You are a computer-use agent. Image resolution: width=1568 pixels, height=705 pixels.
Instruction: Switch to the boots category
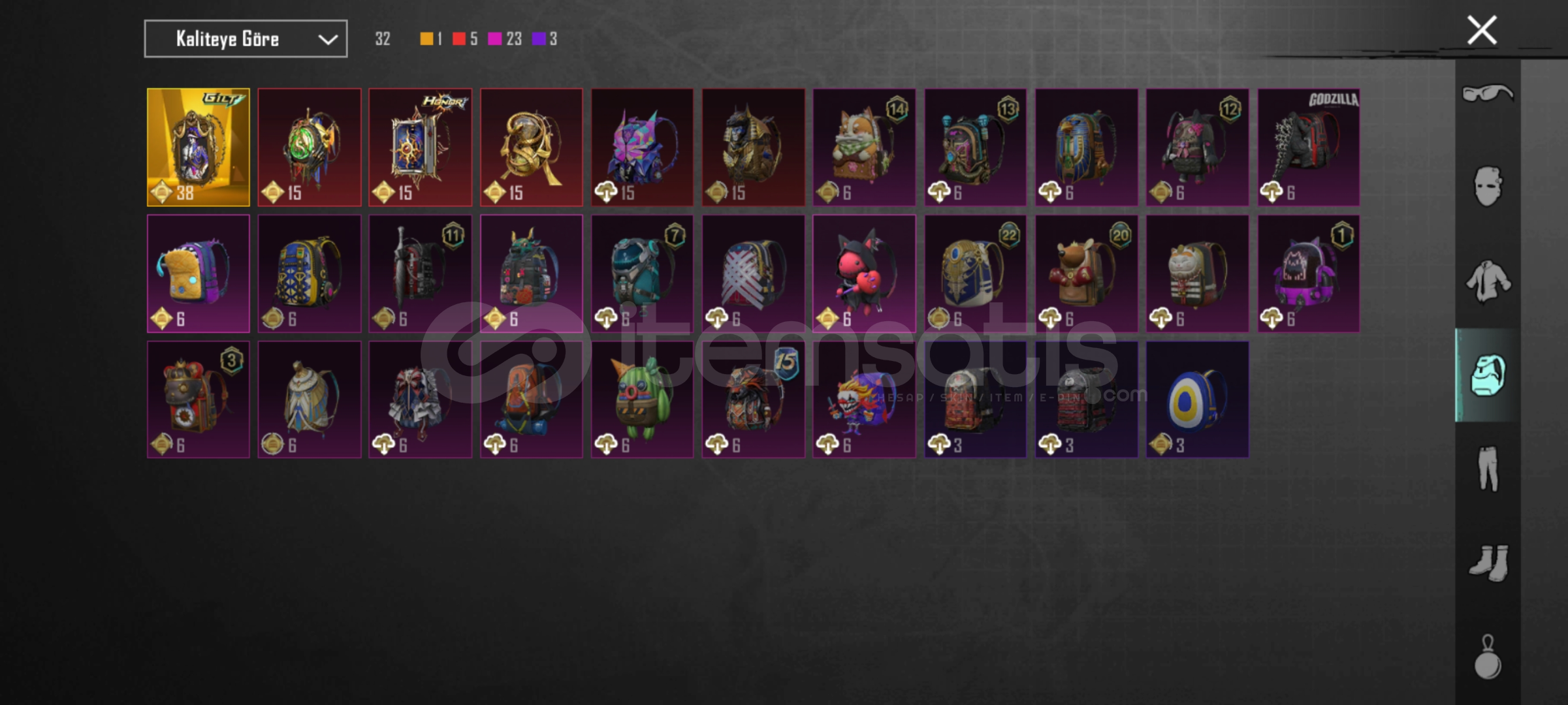click(1488, 563)
